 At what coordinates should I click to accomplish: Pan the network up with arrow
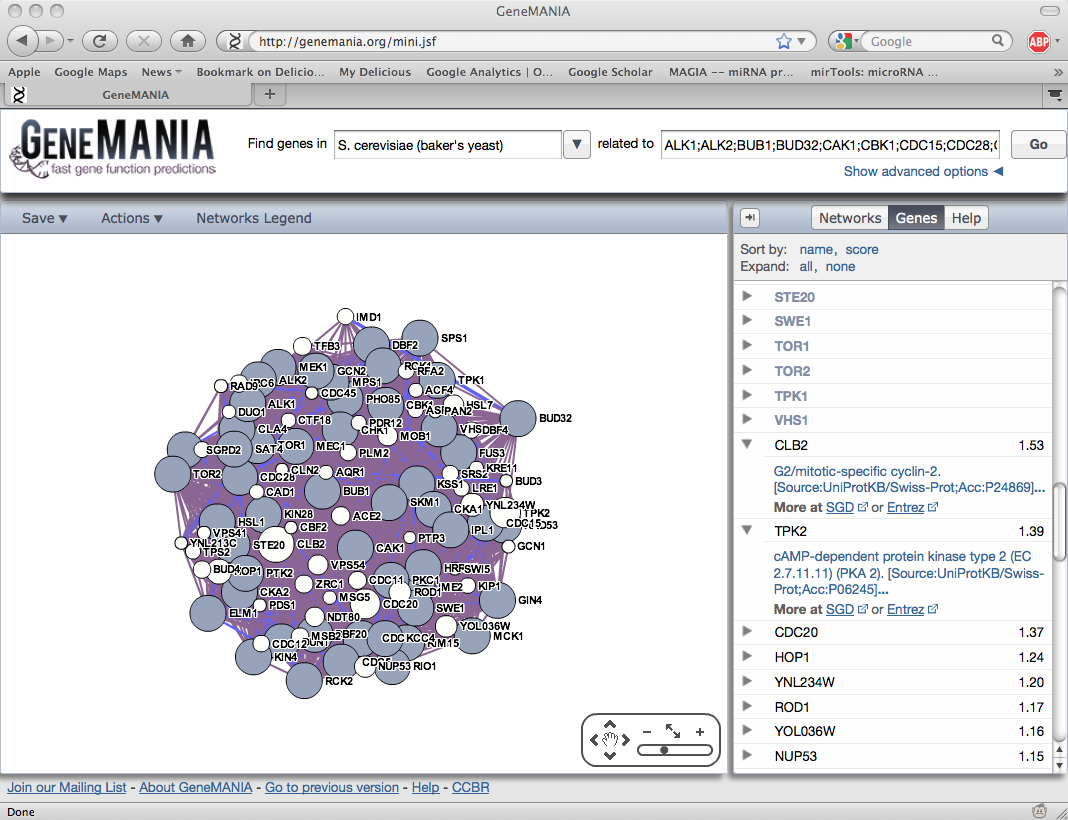[x=610, y=725]
